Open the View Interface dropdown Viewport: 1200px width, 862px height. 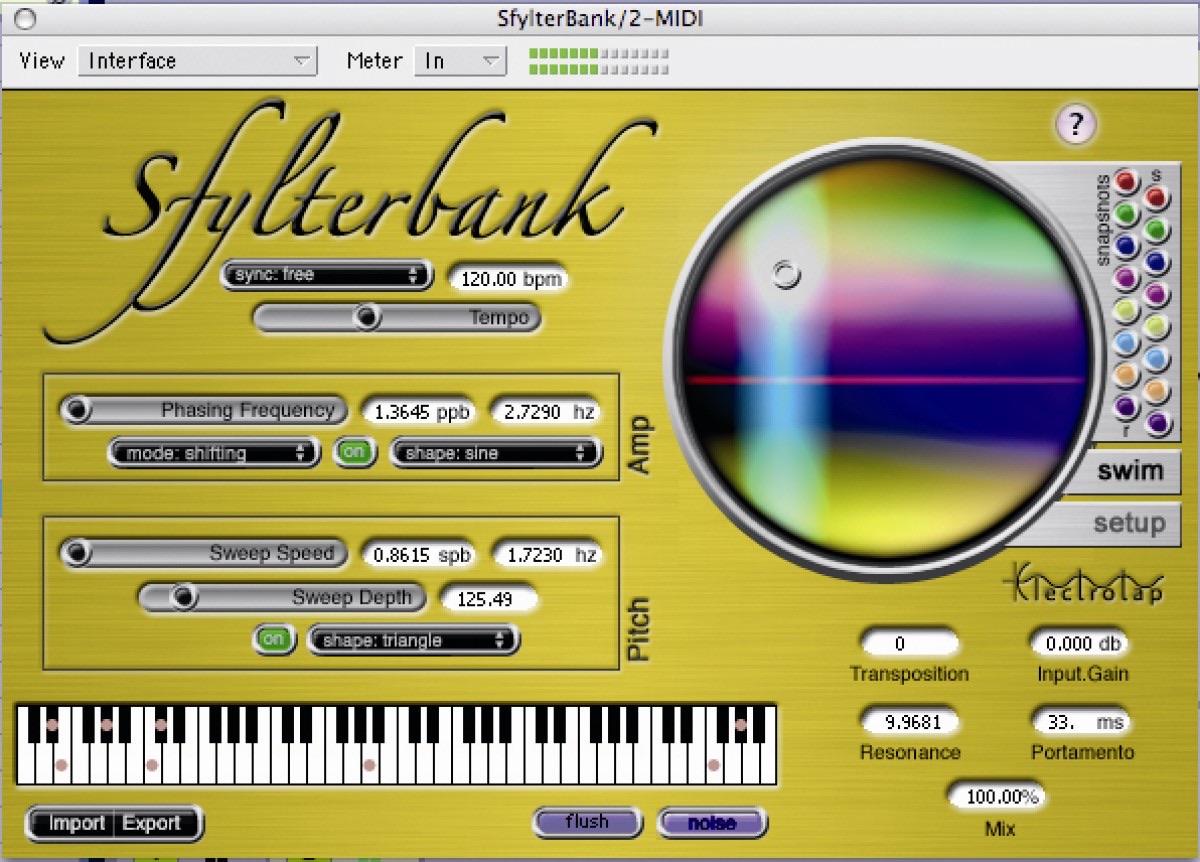point(198,61)
